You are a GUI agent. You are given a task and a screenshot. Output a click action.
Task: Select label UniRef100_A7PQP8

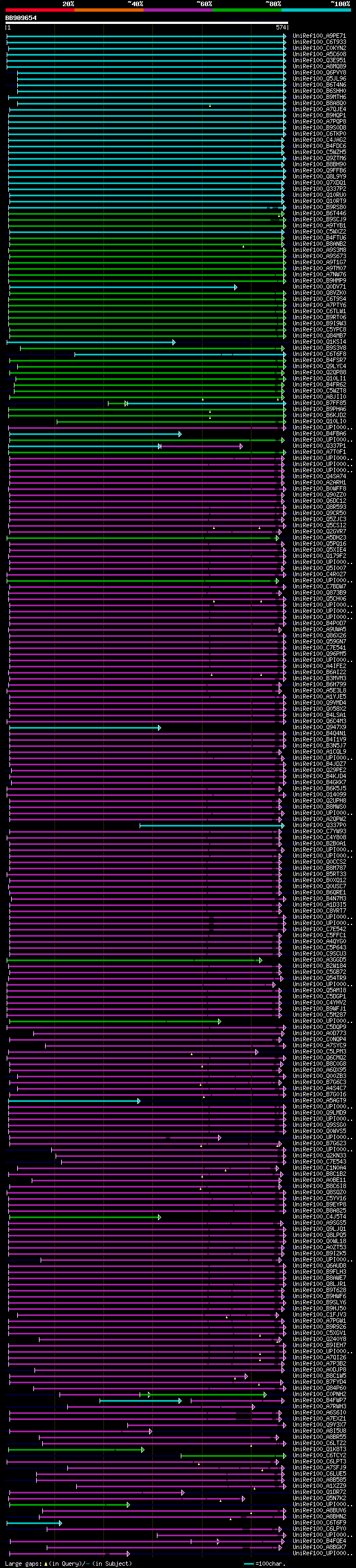click(319, 121)
